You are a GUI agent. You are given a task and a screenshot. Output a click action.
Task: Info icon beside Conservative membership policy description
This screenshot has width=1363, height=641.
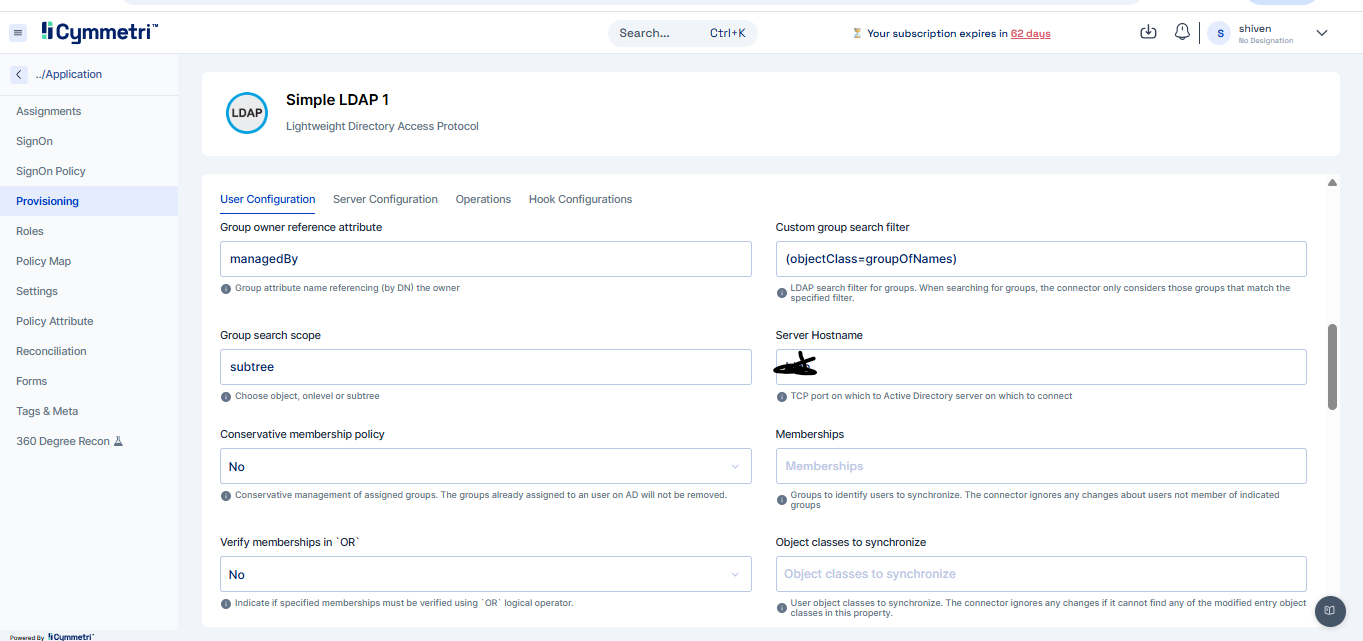point(225,495)
